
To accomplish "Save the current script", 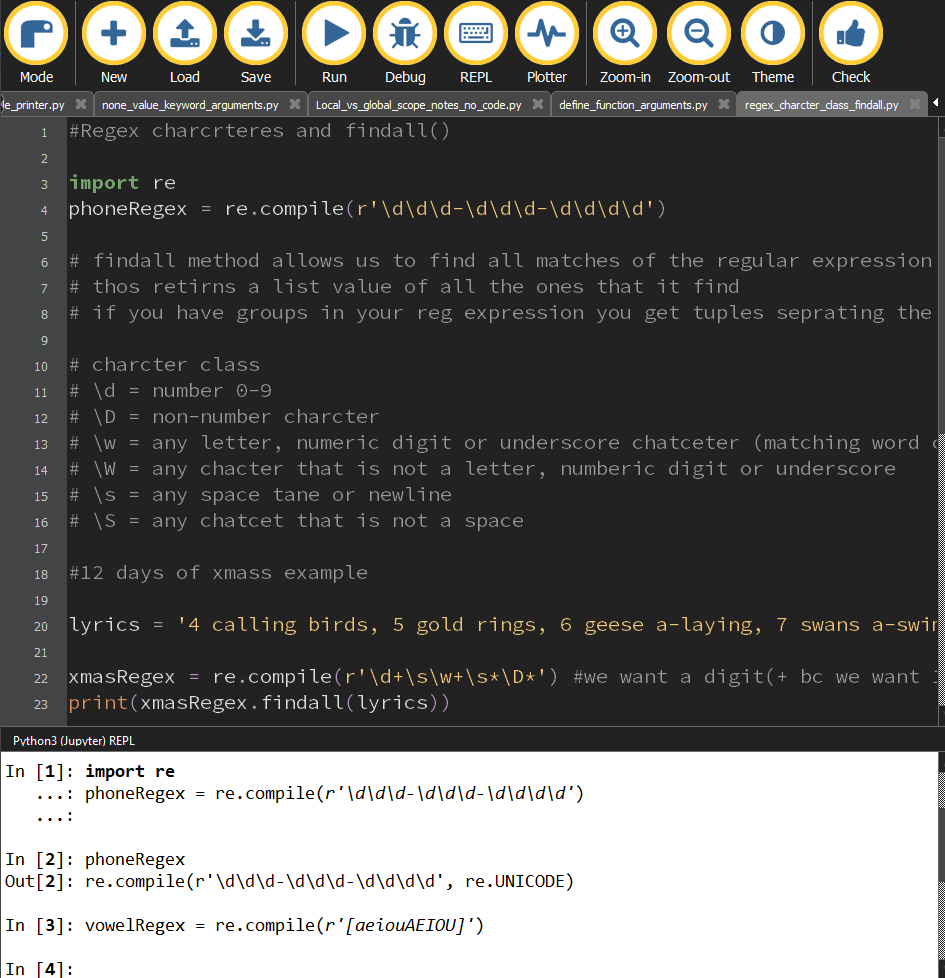I will point(256,44).
